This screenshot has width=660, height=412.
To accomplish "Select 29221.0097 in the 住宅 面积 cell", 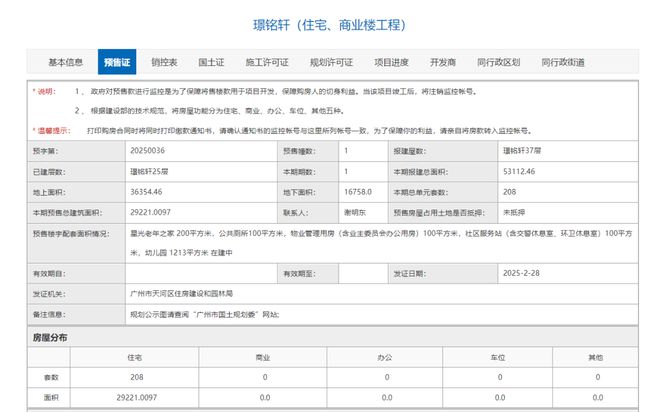I will (137, 398).
